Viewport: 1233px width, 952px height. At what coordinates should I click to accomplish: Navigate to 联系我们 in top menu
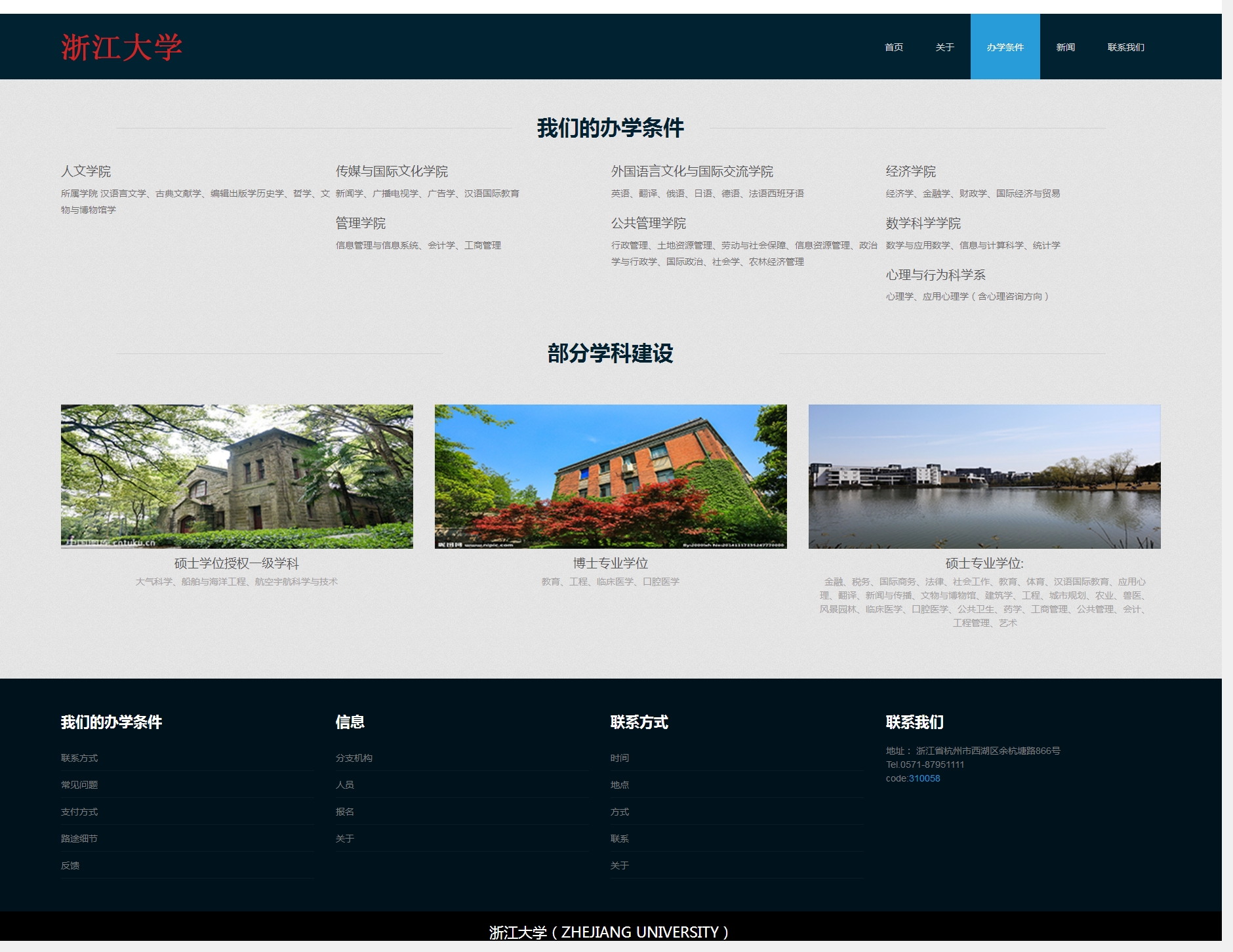pyautogui.click(x=1125, y=47)
